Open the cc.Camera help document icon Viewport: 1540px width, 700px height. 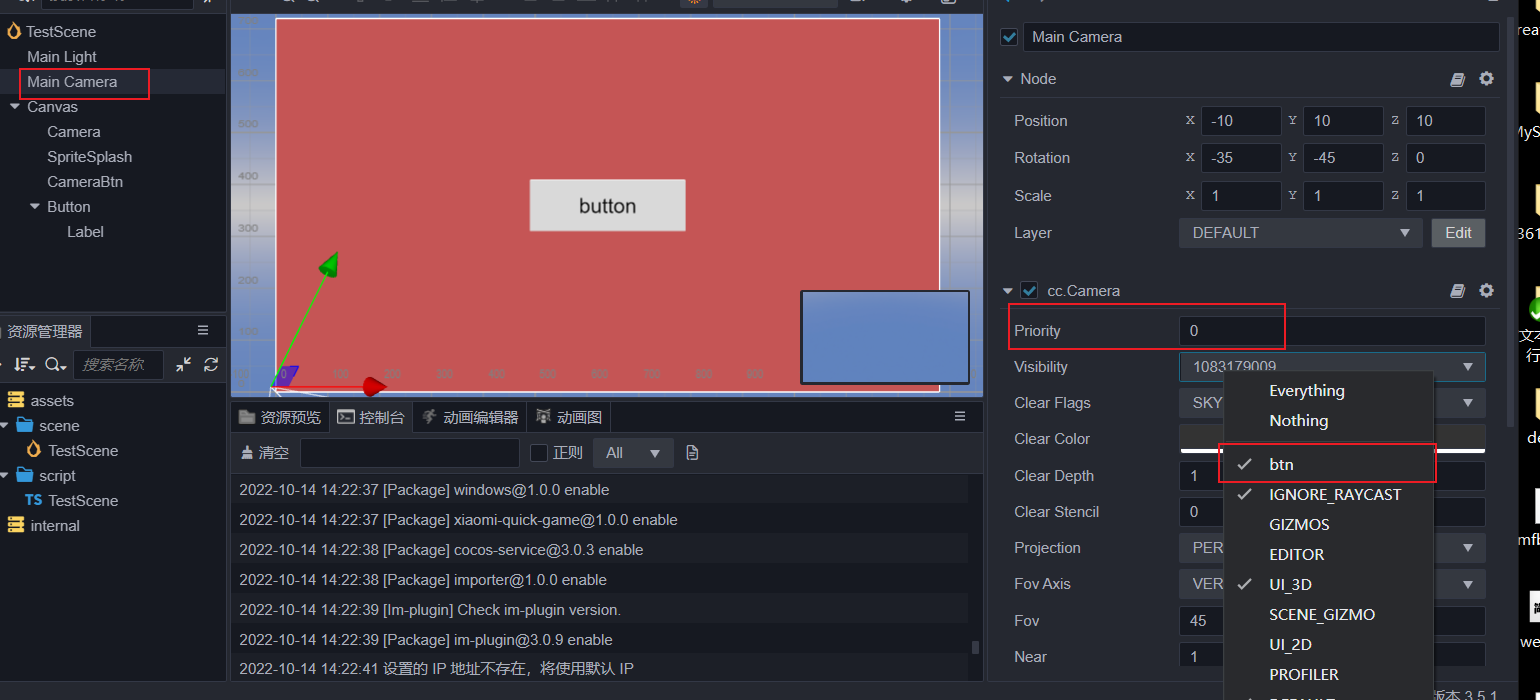click(x=1458, y=291)
